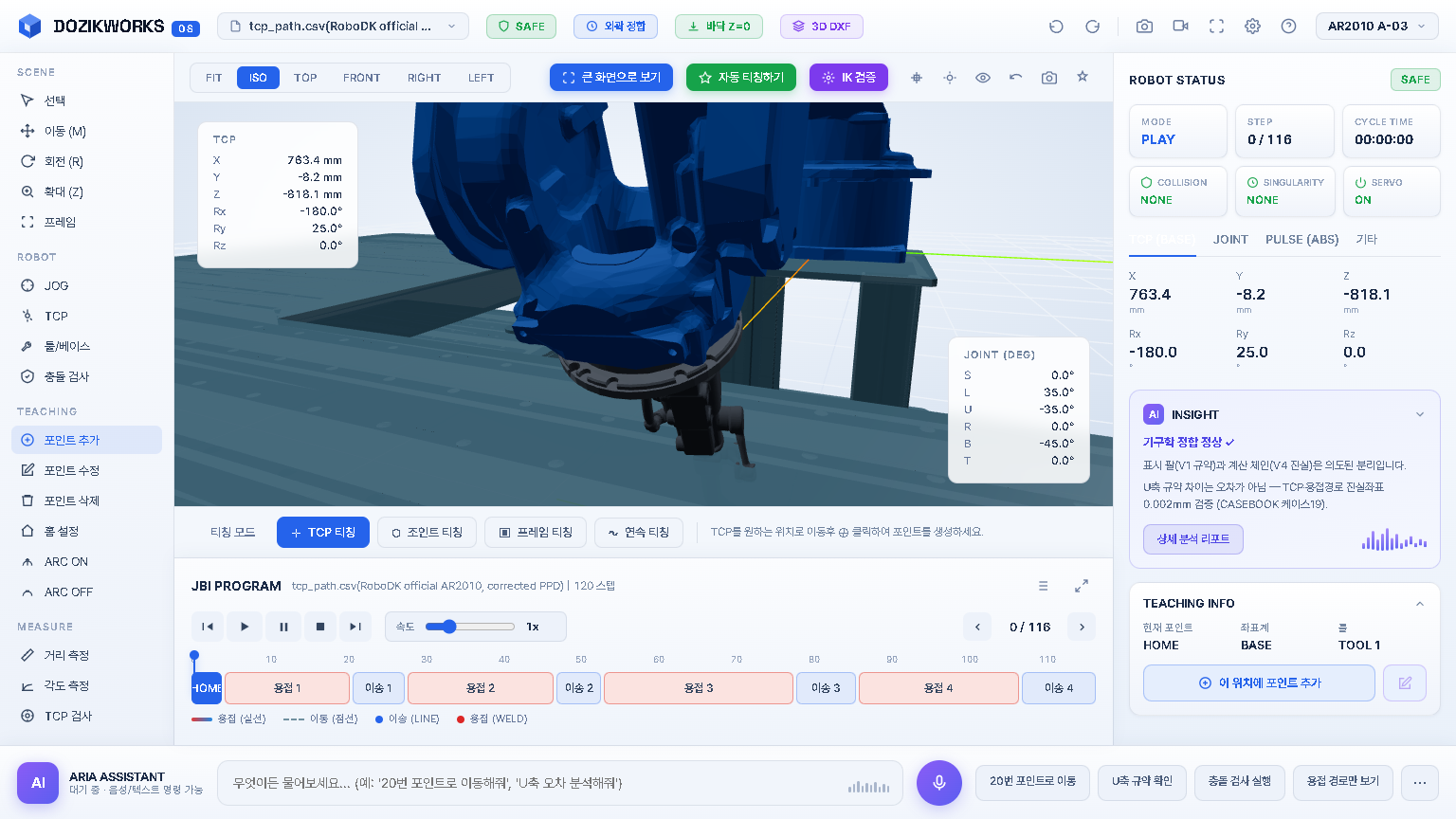Image resolution: width=1456 pixels, height=819 pixels.
Task: Open the AR2010 A-03 robot dropdown
Action: 1377,27
